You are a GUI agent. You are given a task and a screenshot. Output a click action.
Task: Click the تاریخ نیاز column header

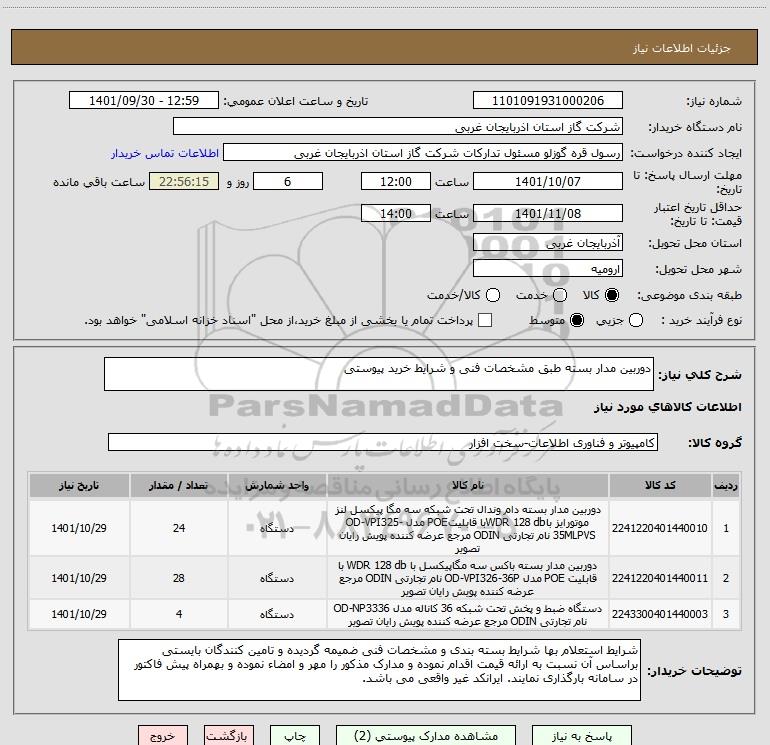pos(79,486)
